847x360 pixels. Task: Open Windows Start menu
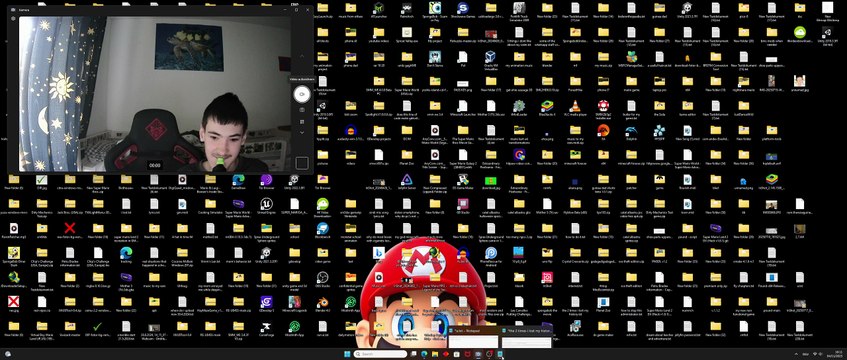[x=347, y=354]
